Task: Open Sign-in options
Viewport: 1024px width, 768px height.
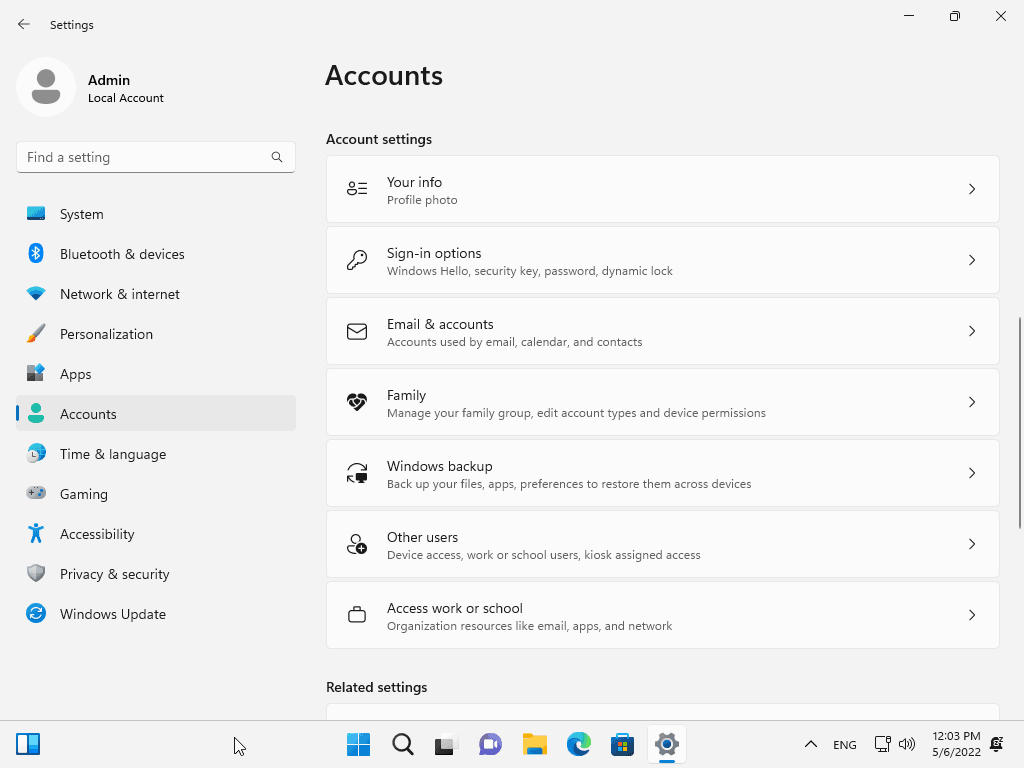Action: [x=662, y=260]
